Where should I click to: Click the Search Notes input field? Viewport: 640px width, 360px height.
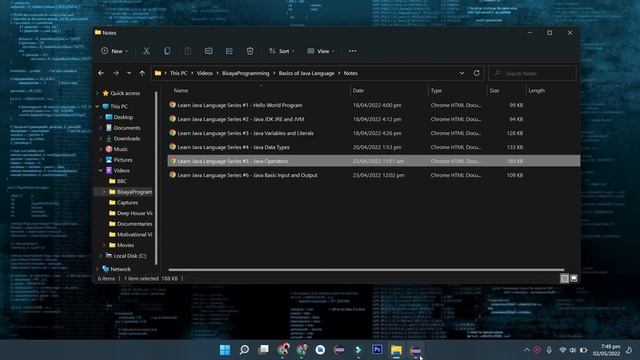click(x=532, y=73)
